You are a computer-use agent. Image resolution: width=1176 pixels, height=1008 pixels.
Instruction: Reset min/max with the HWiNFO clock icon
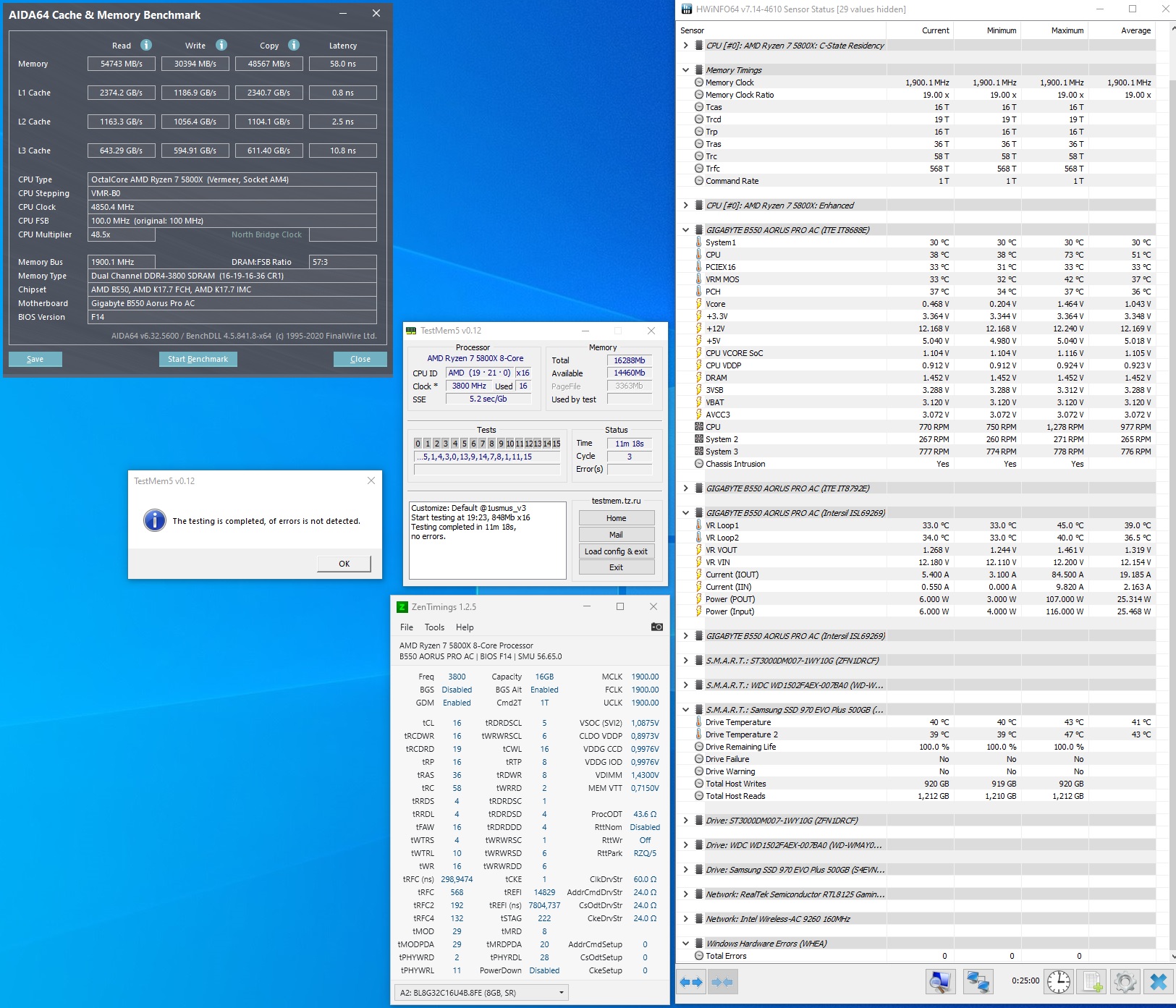point(1059,982)
